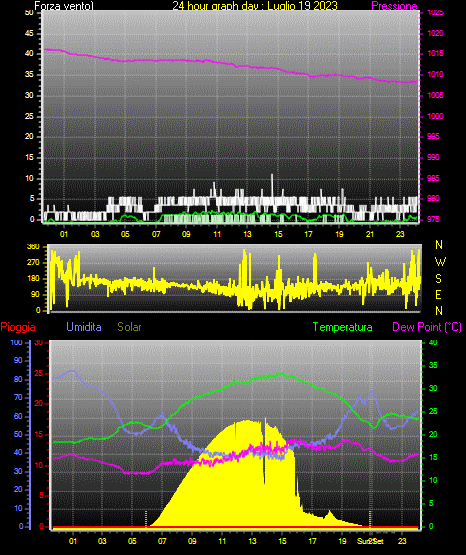Image resolution: width=466 pixels, height=555 pixels.
Task: Click the 1015 pressure axis value
Action: (435, 53)
